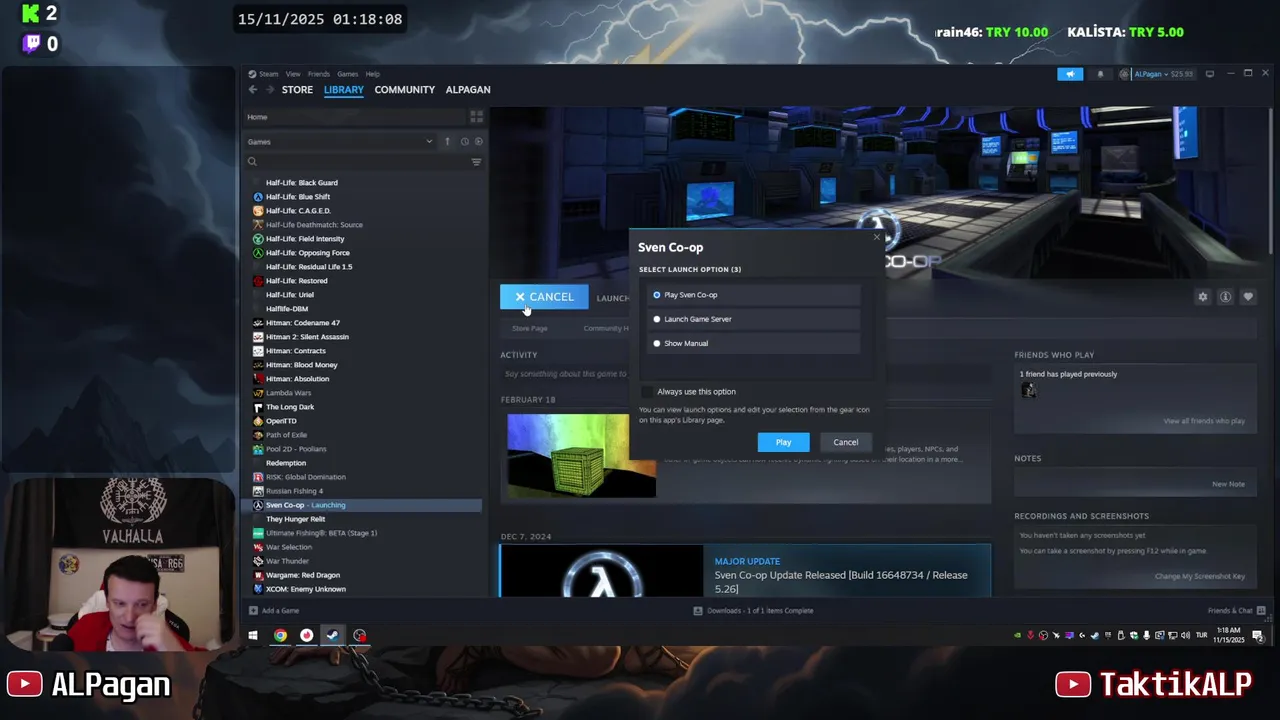This screenshot has height=720, width=1280.
Task: Select Half-Life: Opposing Force in library
Action: tap(308, 253)
